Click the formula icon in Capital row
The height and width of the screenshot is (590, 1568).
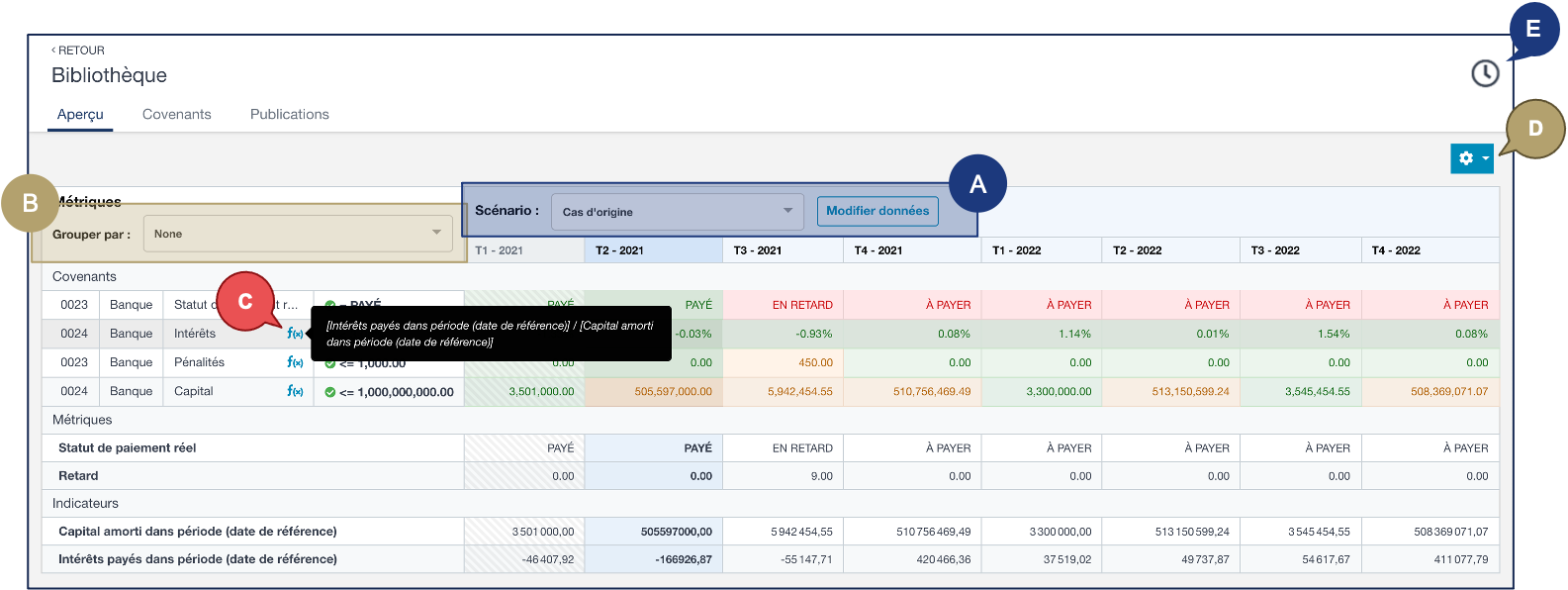pos(295,391)
